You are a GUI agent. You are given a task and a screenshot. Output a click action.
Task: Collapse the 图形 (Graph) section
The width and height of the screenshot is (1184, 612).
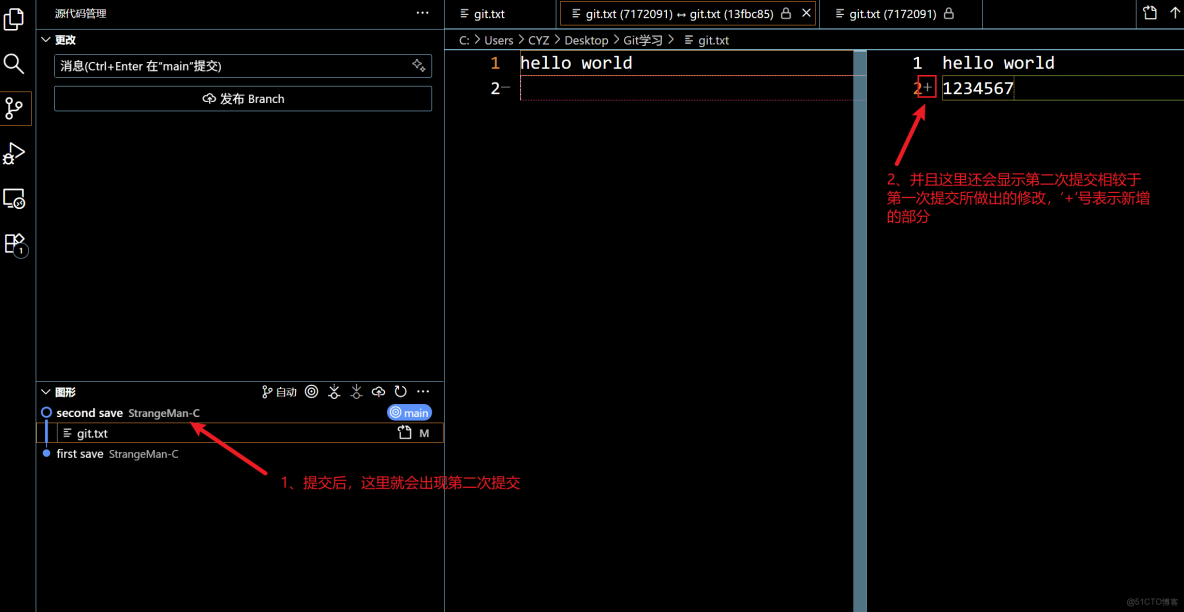click(45, 391)
